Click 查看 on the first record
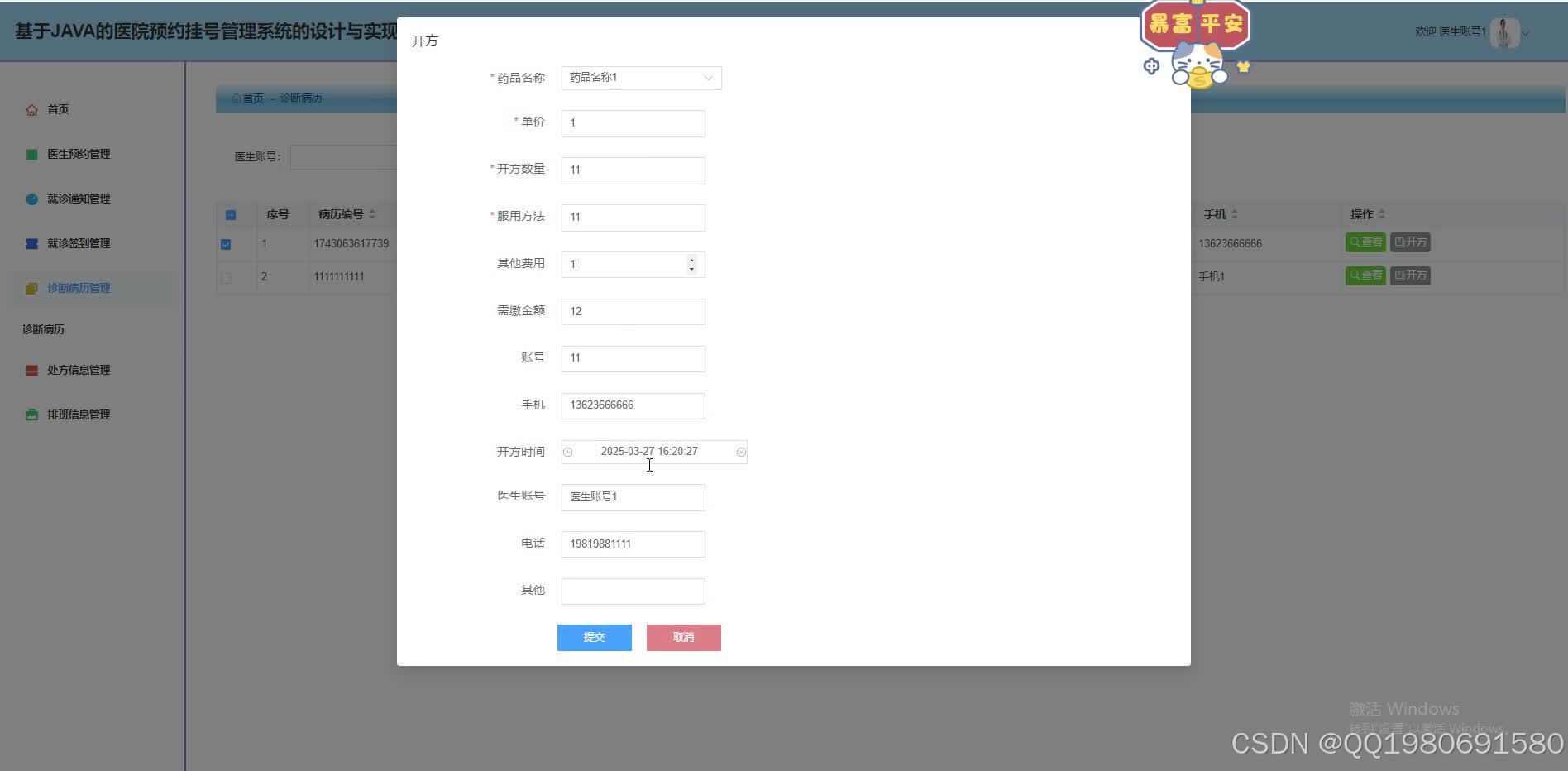Screen dimensions: 1568x771 [x=1365, y=242]
